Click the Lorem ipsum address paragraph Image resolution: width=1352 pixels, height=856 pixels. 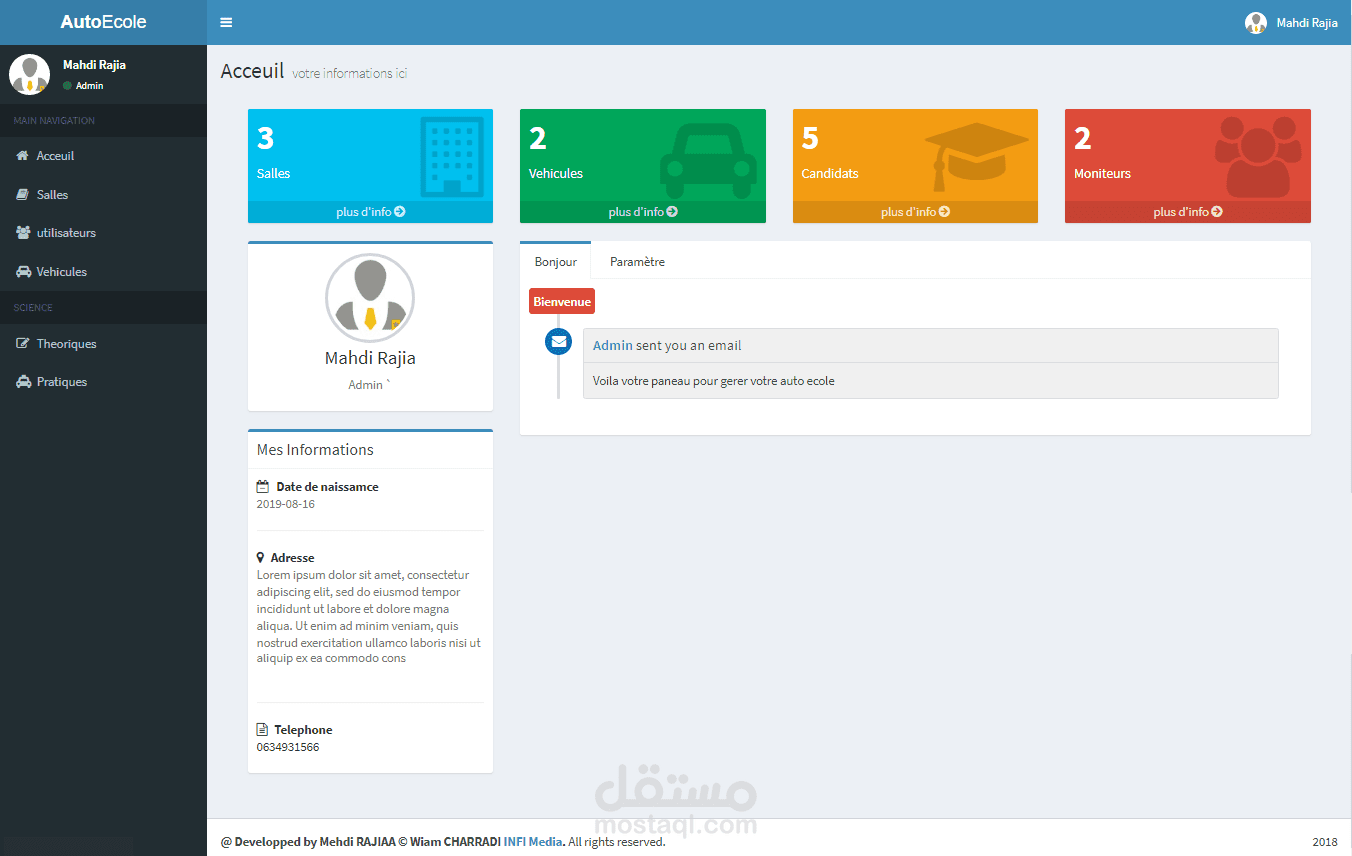[x=369, y=617]
